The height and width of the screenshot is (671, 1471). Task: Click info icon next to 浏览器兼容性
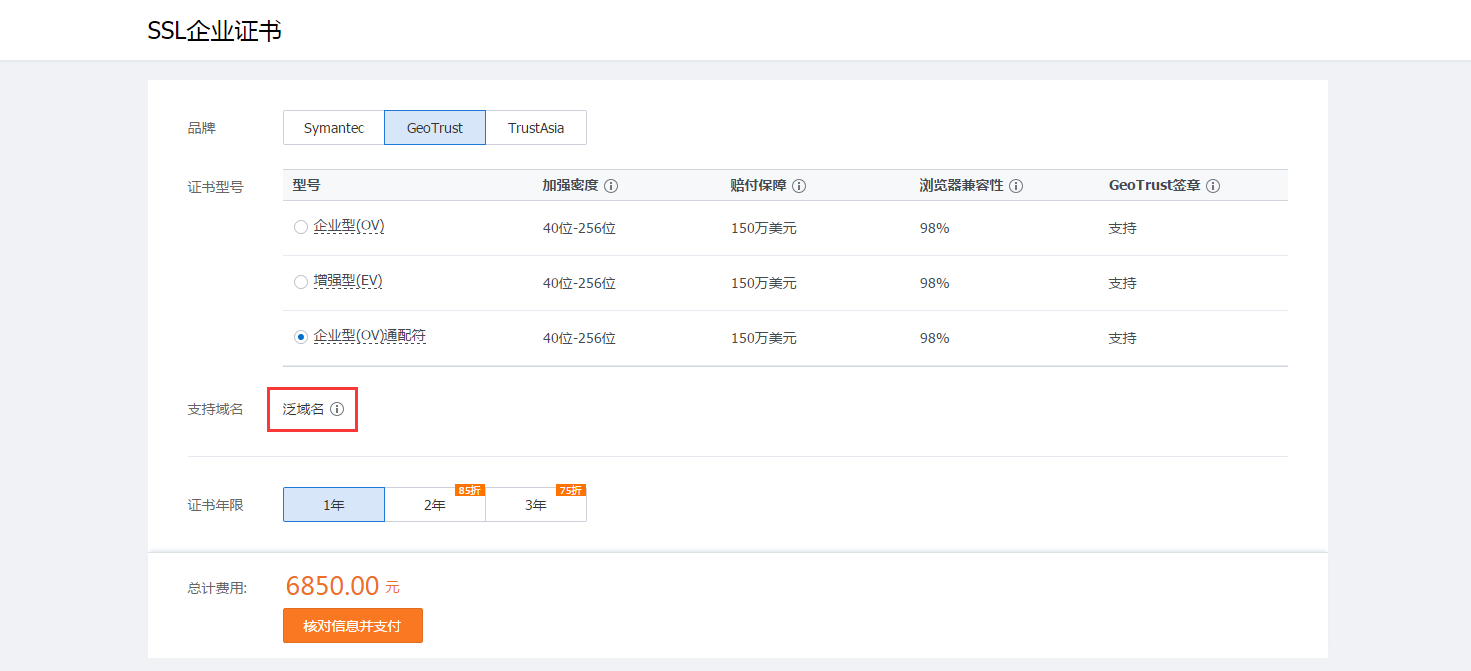pos(1016,186)
